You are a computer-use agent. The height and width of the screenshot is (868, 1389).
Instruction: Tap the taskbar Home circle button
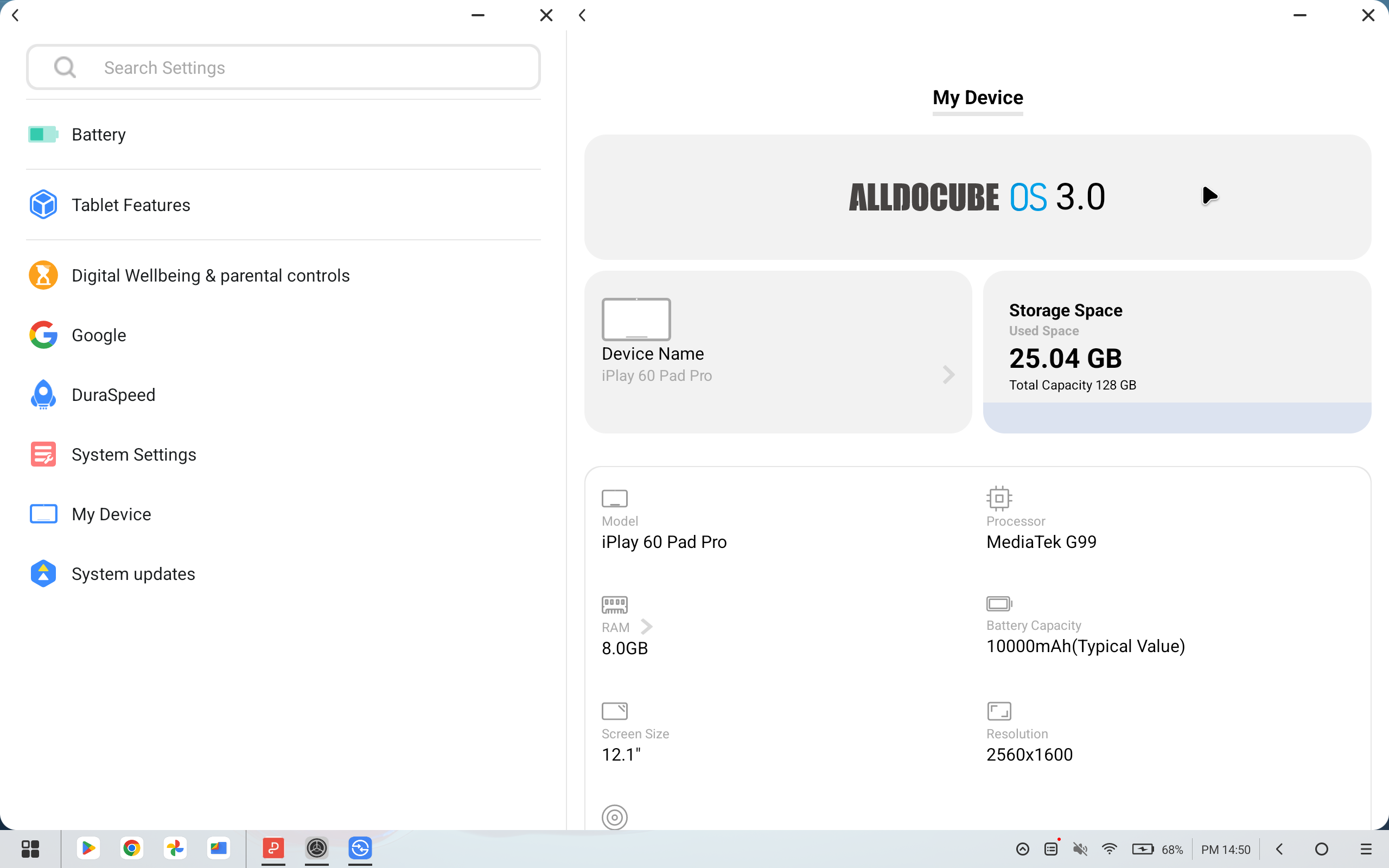1321,849
